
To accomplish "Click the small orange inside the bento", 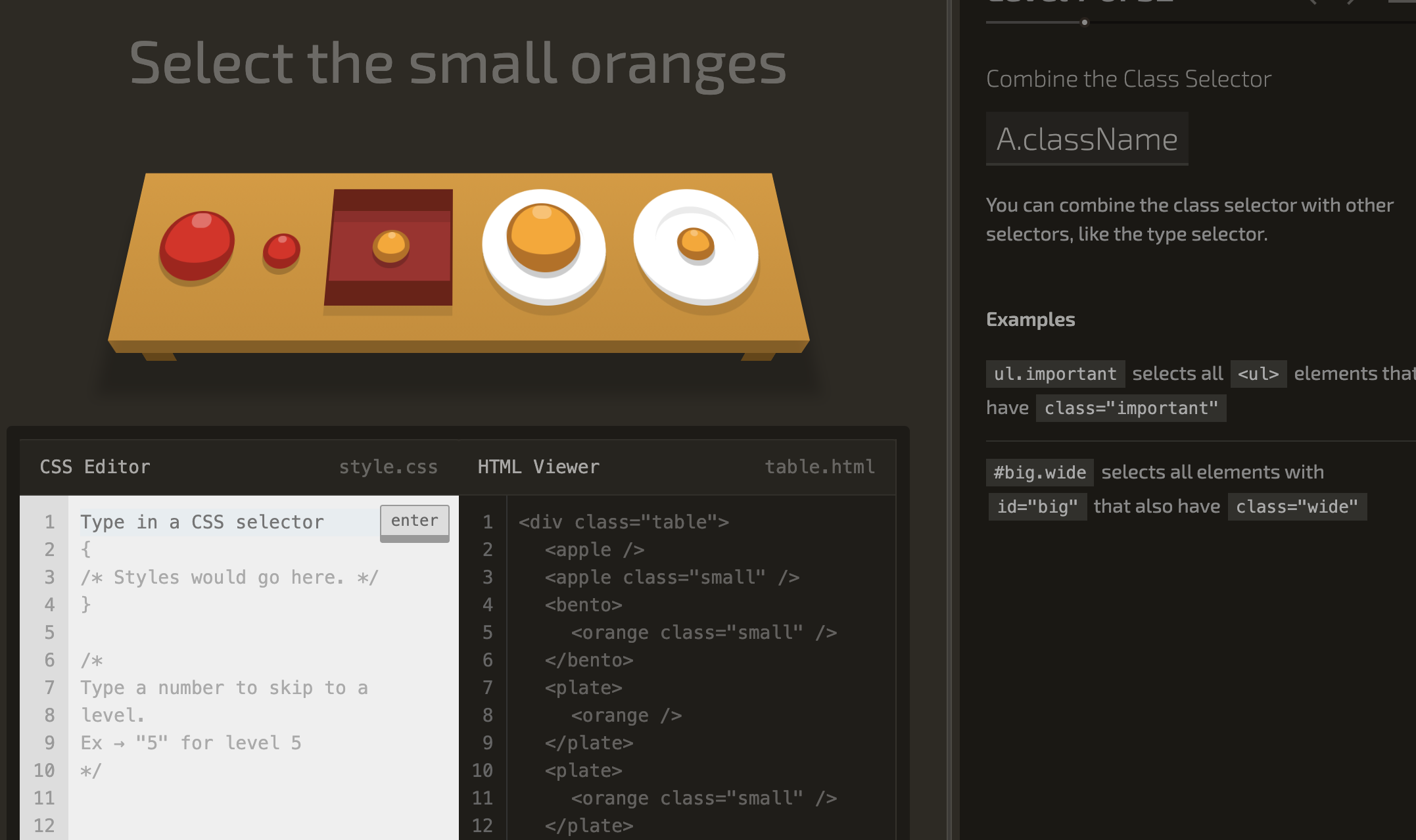I will (391, 246).
